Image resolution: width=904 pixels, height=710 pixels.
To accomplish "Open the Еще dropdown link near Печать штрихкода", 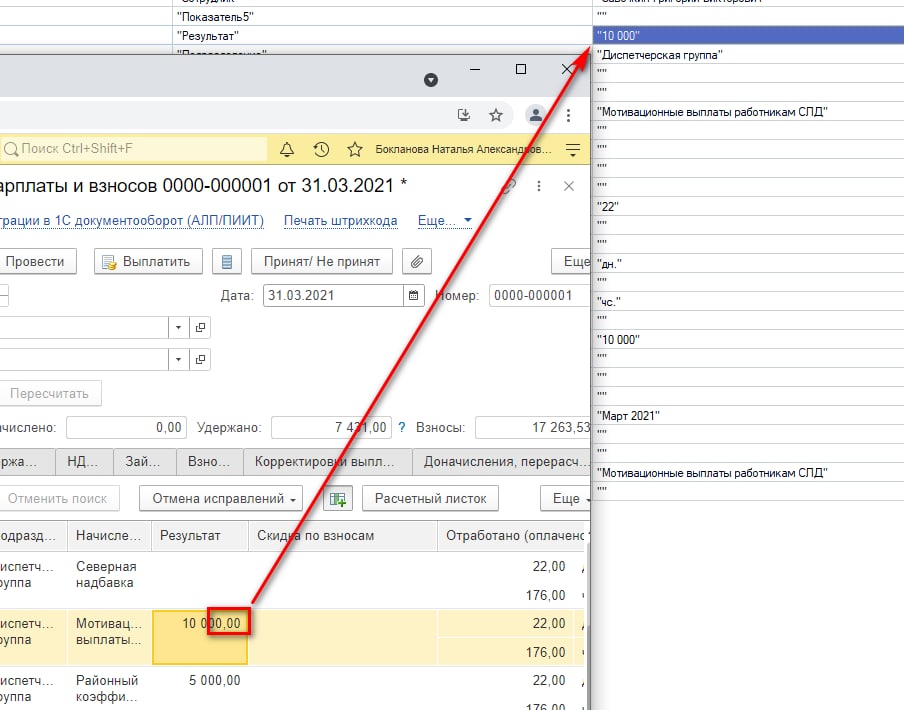I will point(445,221).
